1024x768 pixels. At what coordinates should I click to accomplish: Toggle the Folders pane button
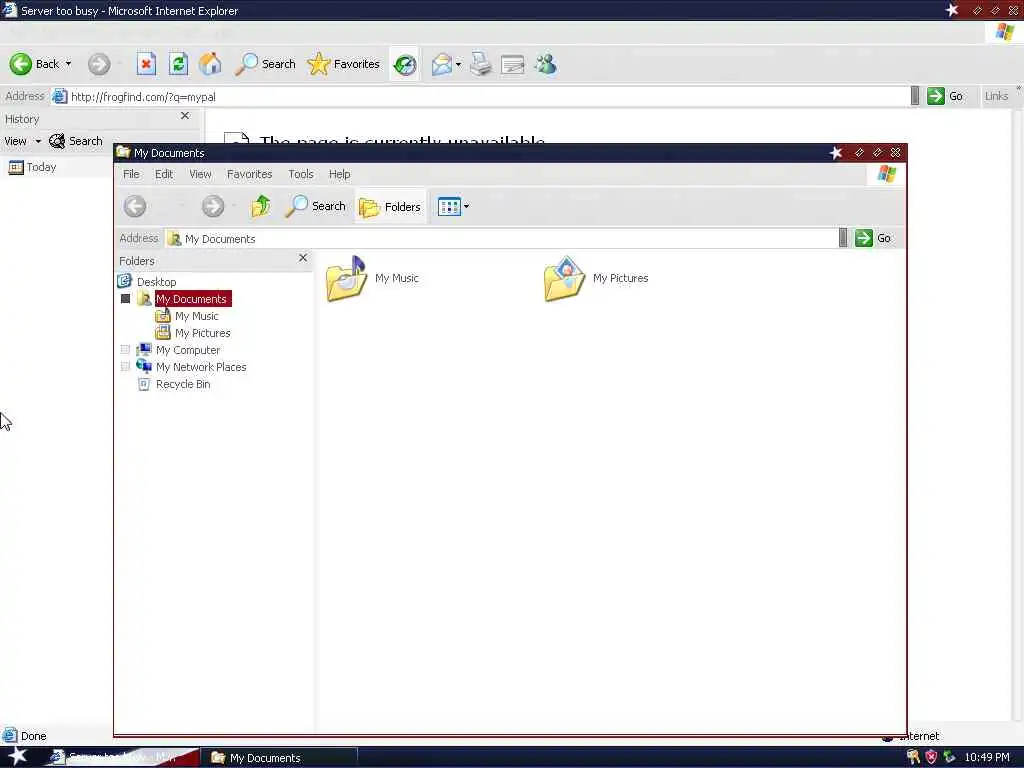(x=391, y=207)
